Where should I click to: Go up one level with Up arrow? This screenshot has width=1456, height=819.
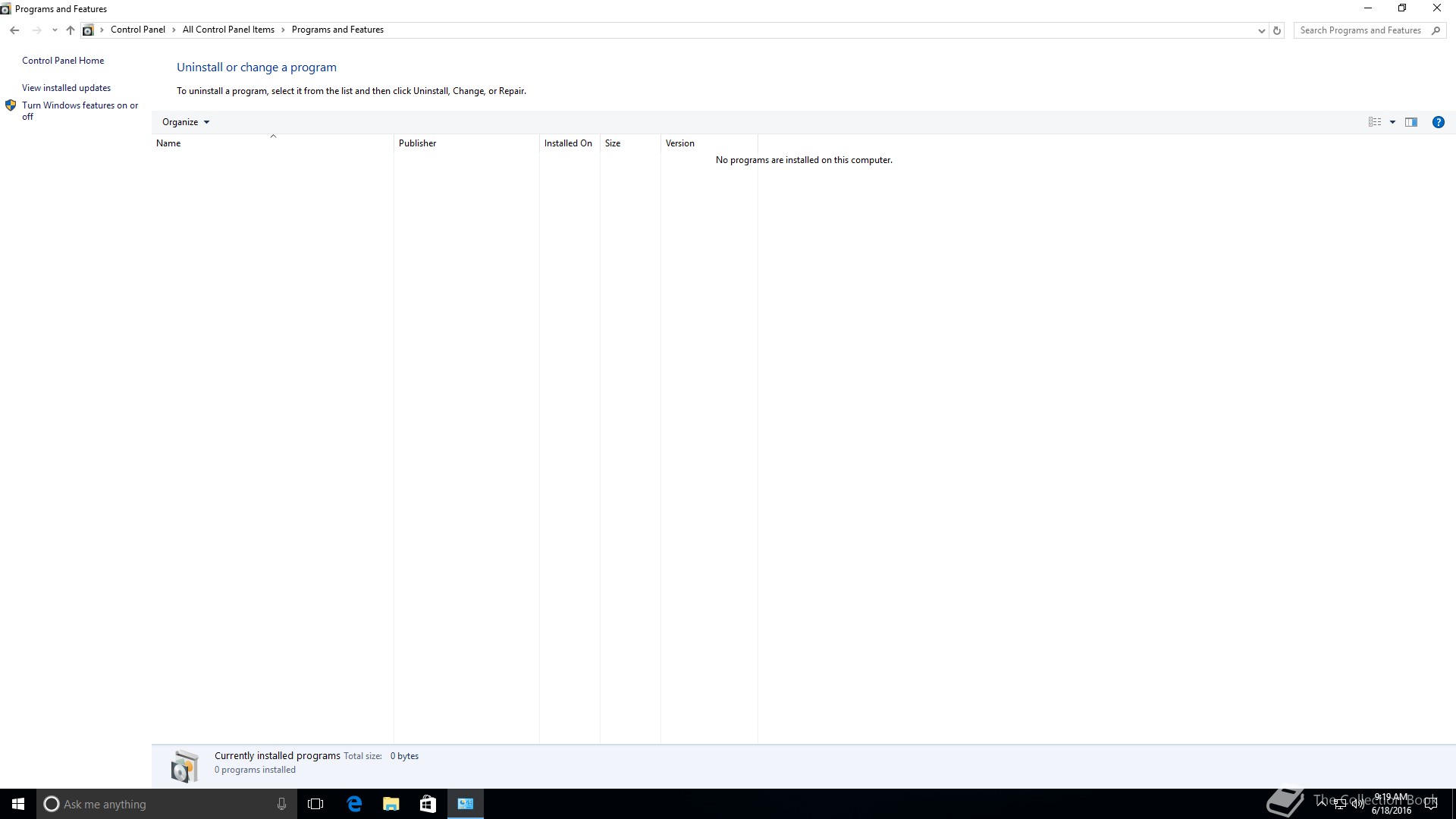pos(71,30)
